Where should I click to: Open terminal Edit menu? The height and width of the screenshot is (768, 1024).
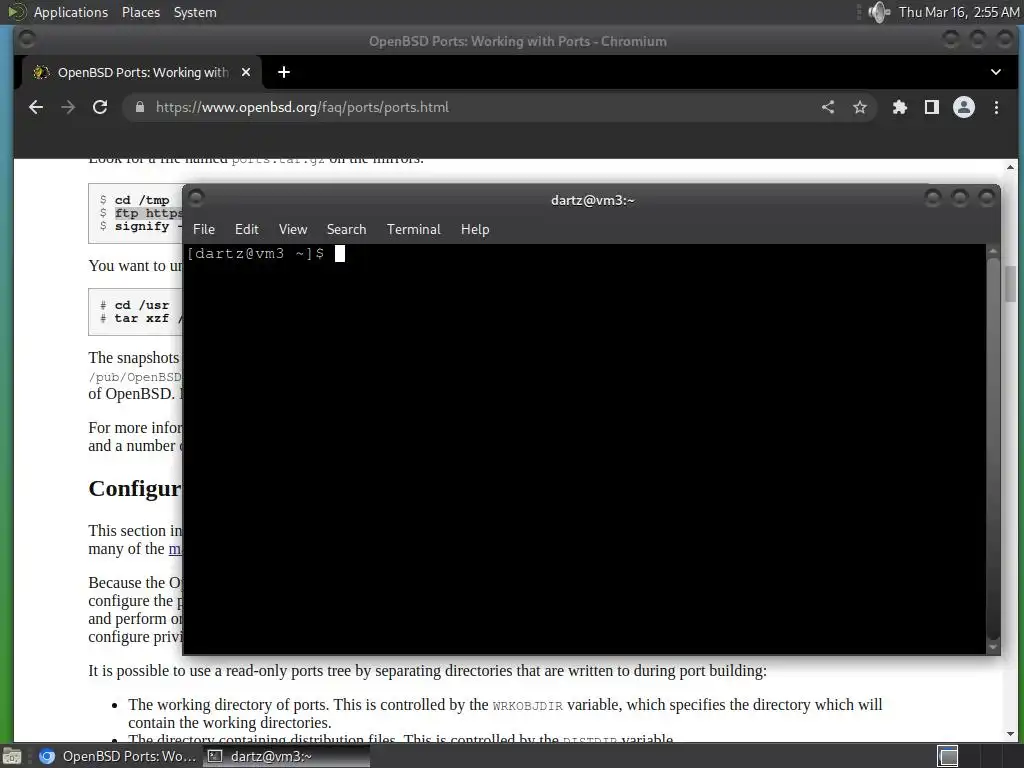[x=247, y=229]
